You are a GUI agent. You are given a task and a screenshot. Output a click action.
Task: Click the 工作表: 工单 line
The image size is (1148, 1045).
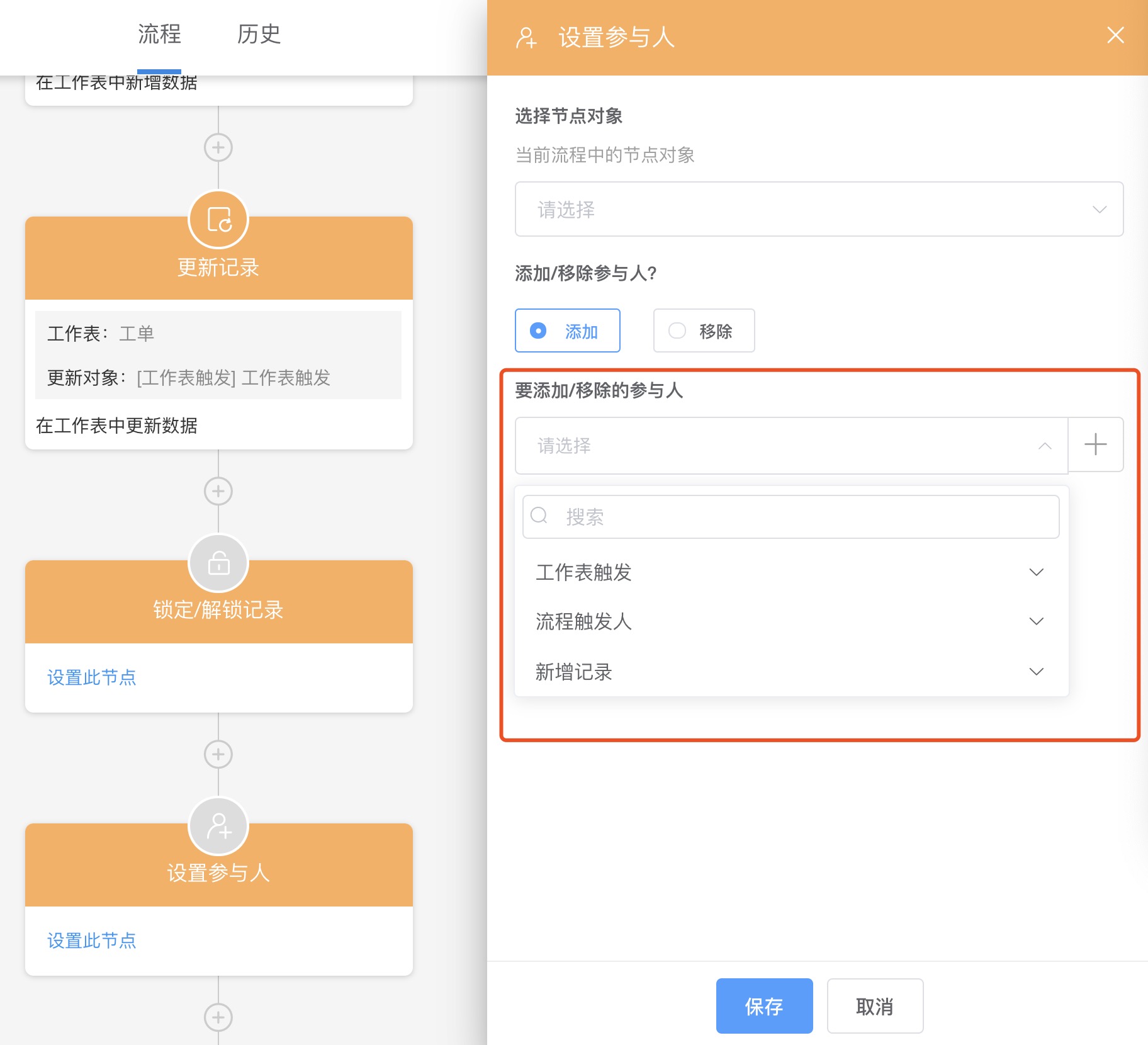coord(101,334)
